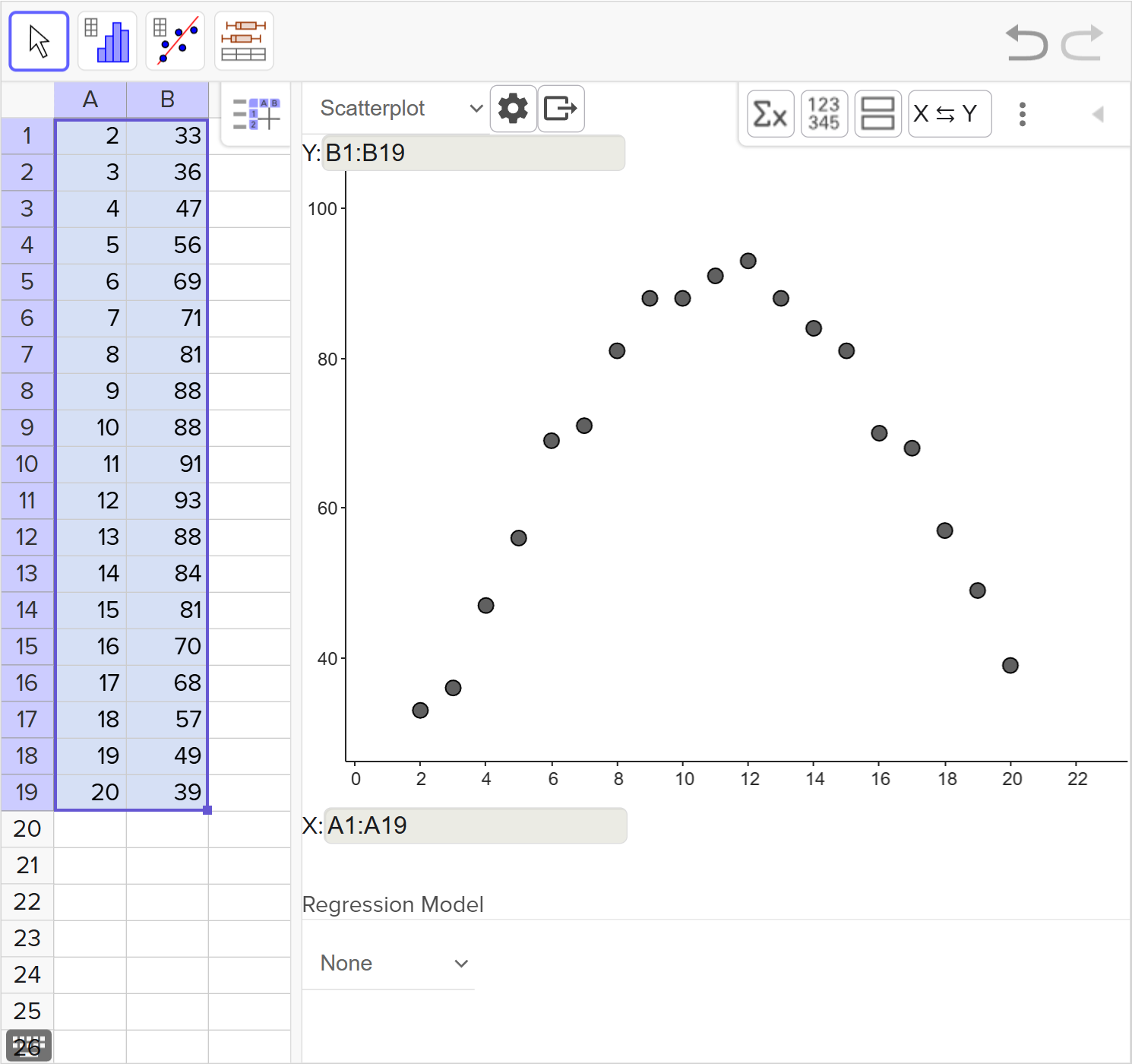The width and height of the screenshot is (1132, 1064).
Task: Click the scatter point at x=5
Action: pyautogui.click(x=519, y=538)
